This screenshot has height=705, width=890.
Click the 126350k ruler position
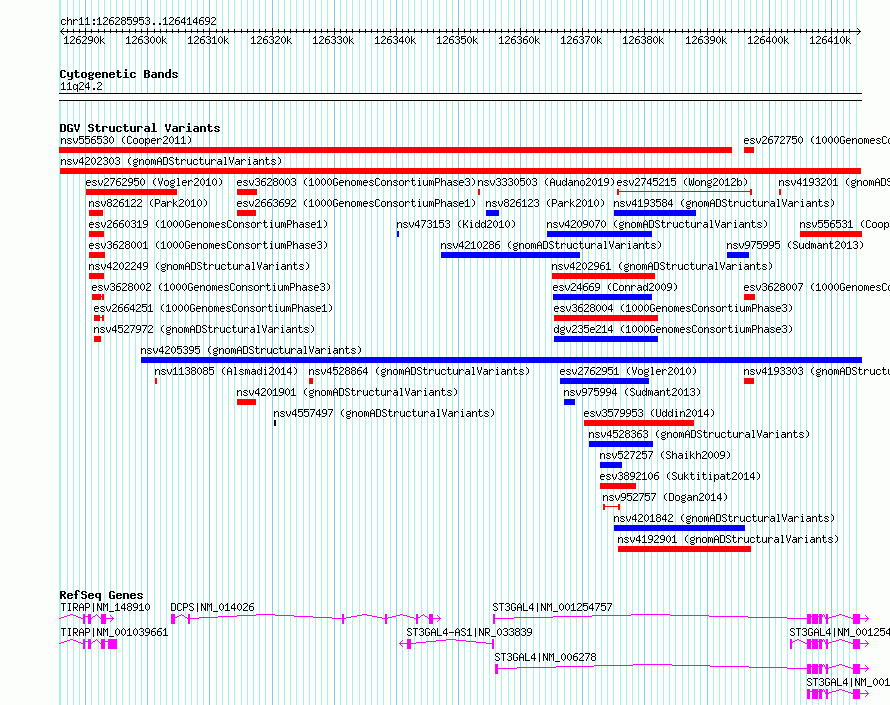click(457, 40)
